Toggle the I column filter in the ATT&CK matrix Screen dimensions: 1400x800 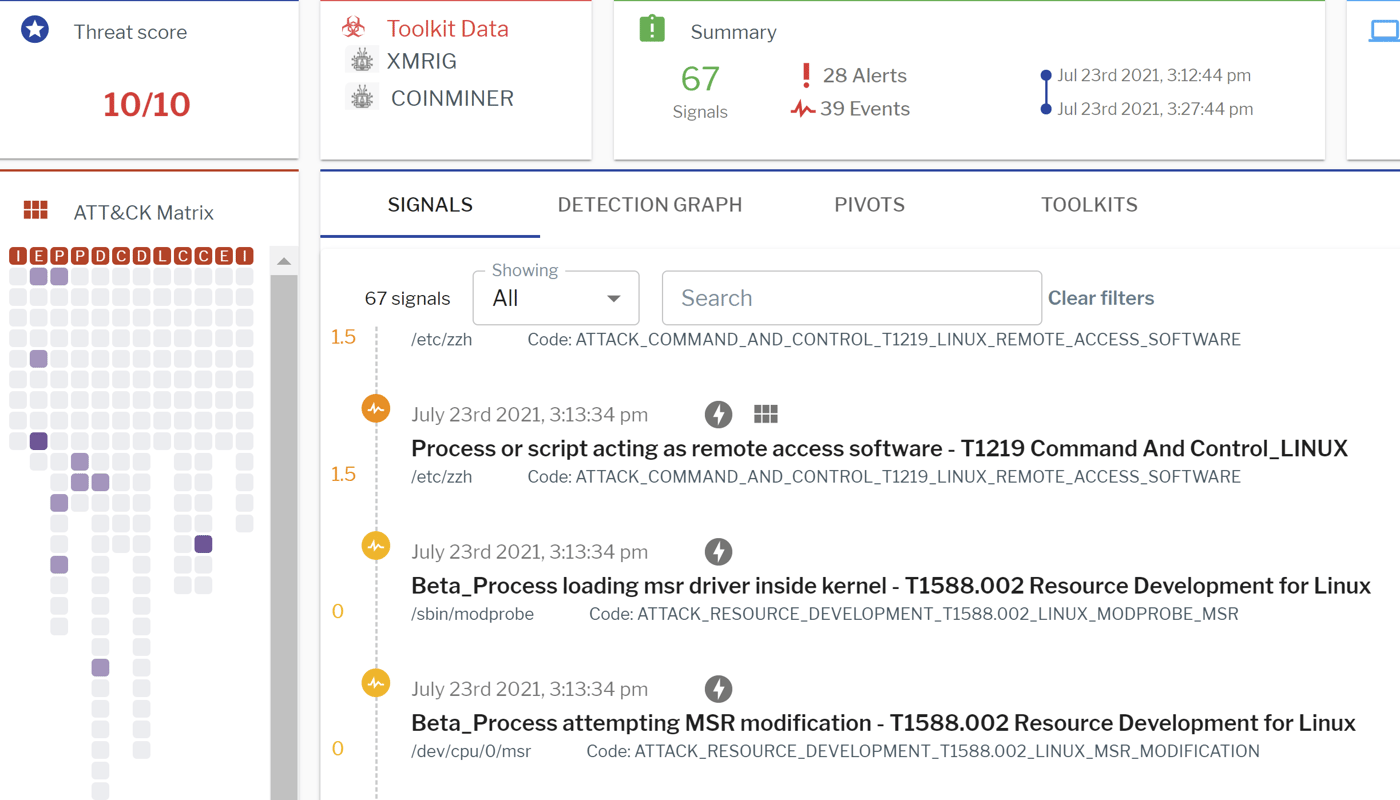click(x=17, y=255)
